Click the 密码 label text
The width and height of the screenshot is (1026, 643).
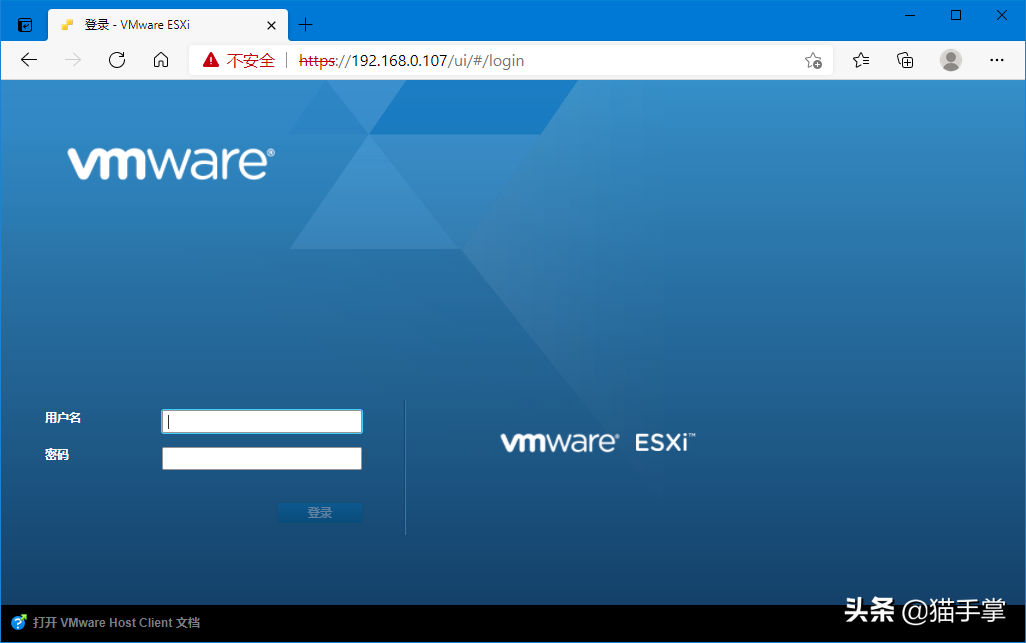click(x=57, y=455)
